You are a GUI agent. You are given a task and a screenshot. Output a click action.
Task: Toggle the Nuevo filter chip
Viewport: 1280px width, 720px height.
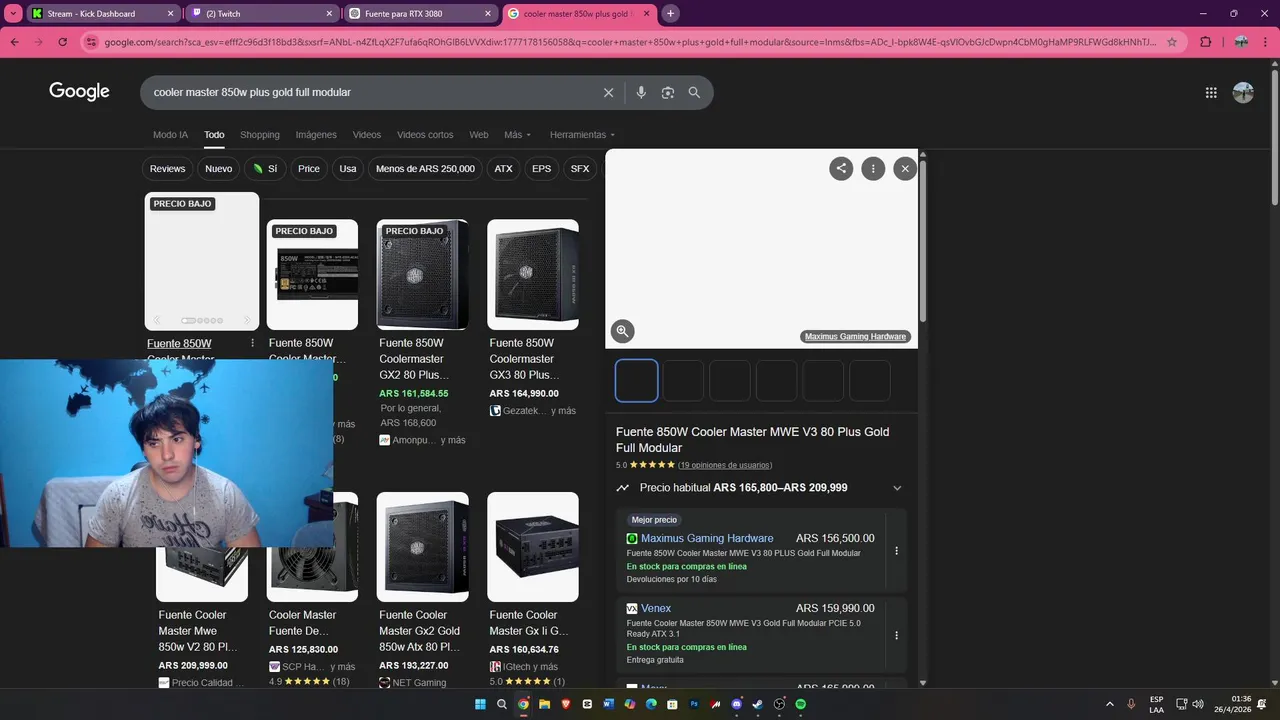(x=219, y=169)
